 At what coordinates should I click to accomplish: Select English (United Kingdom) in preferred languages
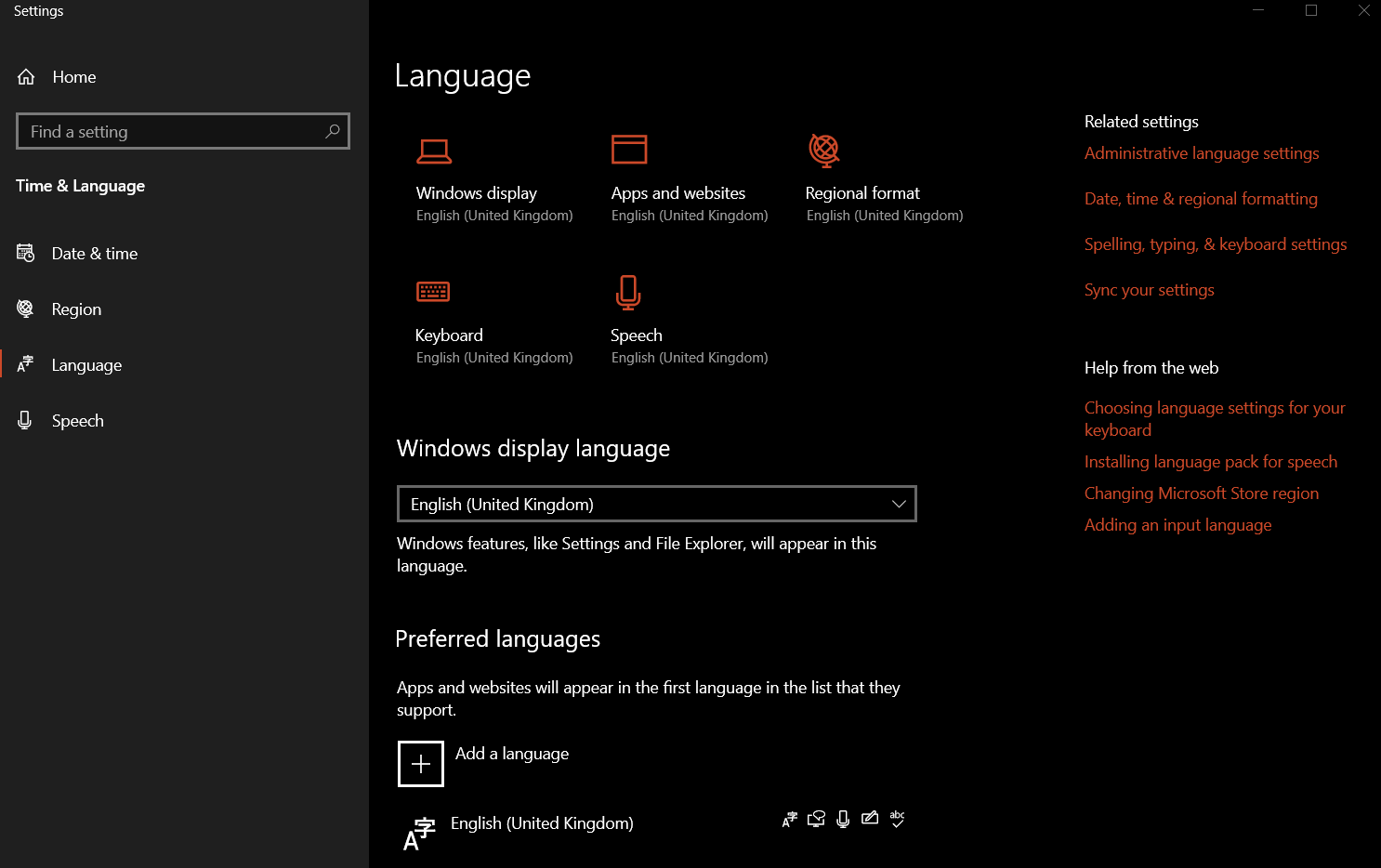(542, 823)
